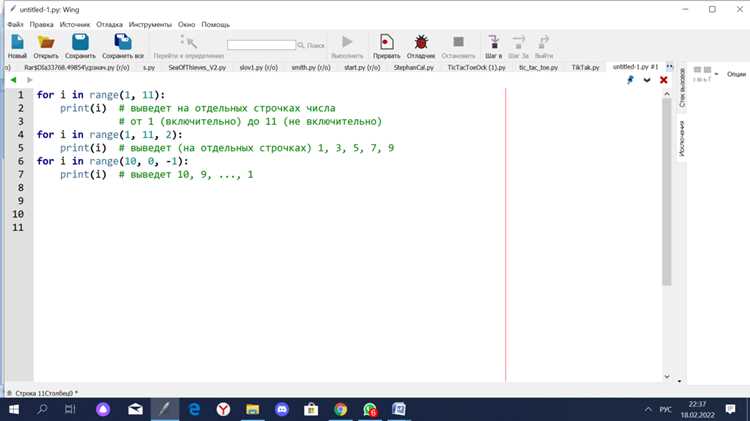The height and width of the screenshot is (421, 750).
Task: Open the Правка menu
Action: point(41,24)
